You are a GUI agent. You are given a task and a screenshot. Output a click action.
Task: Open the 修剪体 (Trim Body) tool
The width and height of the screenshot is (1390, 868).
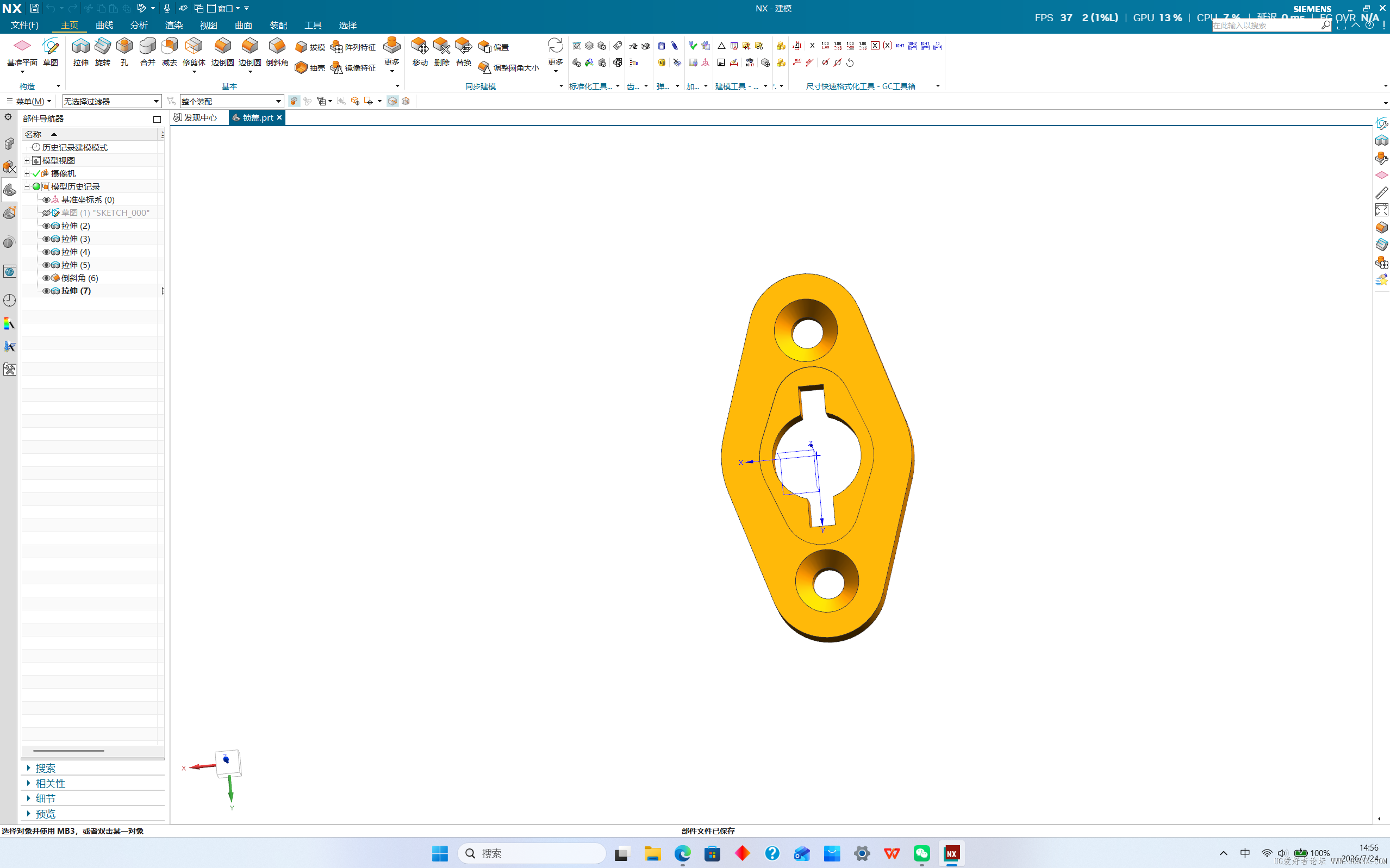(194, 52)
